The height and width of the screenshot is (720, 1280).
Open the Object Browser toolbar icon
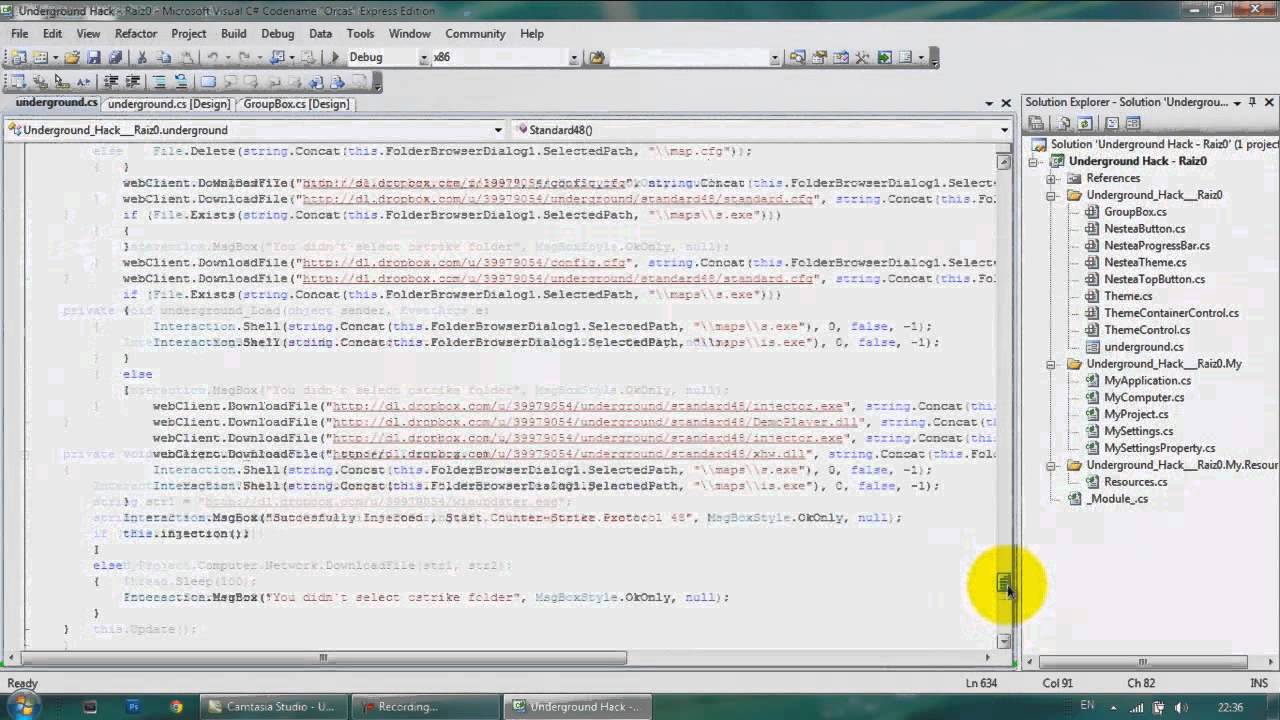pos(841,57)
